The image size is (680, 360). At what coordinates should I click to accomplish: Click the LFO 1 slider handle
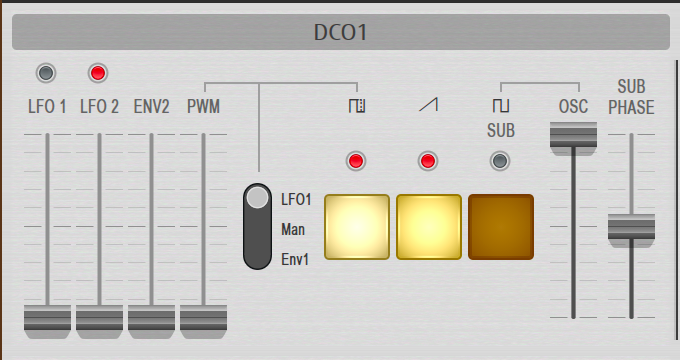point(47,321)
